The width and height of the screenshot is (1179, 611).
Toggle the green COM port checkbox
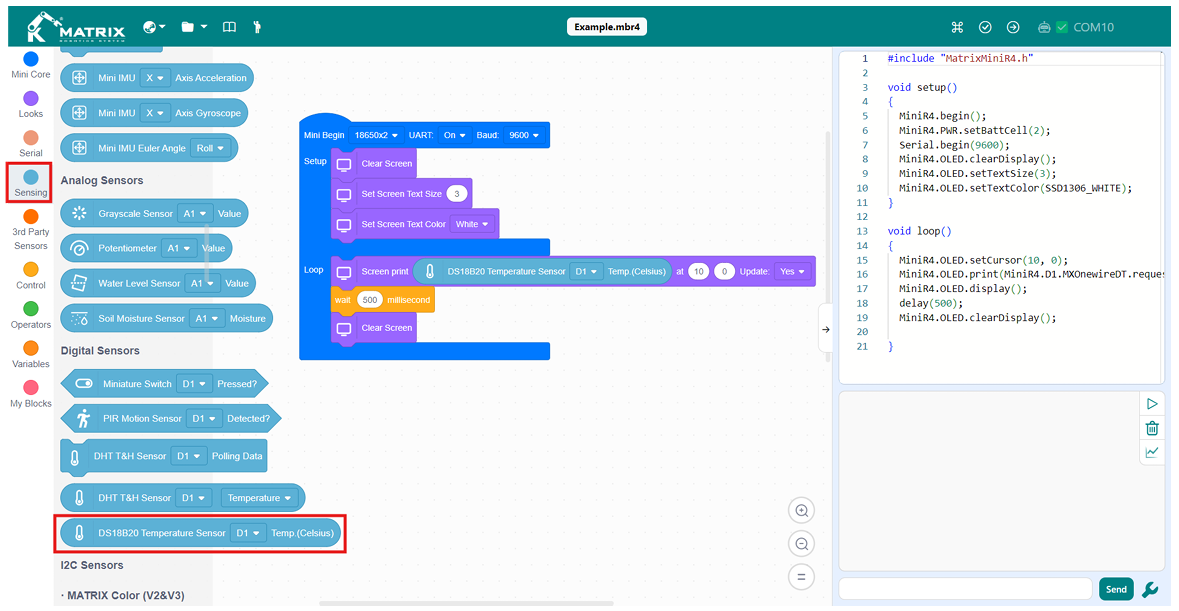(1062, 27)
